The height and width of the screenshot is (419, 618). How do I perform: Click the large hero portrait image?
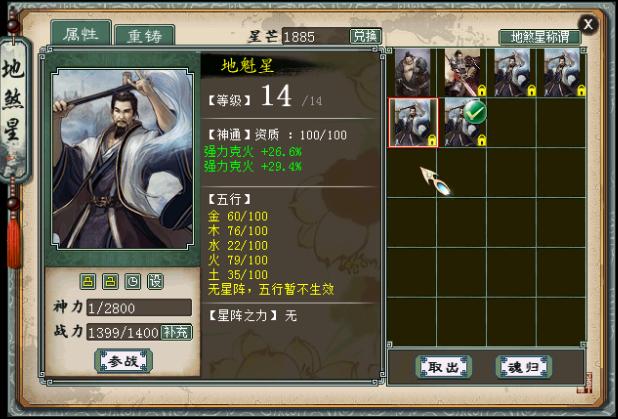[x=123, y=159]
